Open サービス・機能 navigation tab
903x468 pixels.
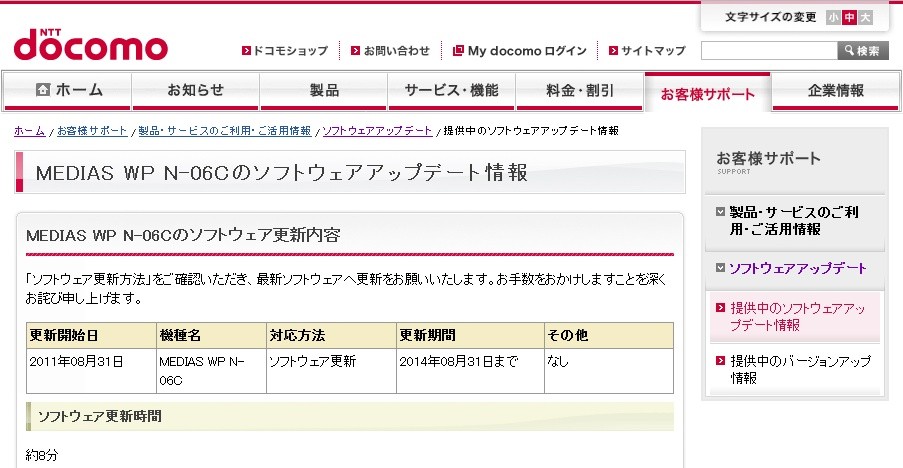452,91
